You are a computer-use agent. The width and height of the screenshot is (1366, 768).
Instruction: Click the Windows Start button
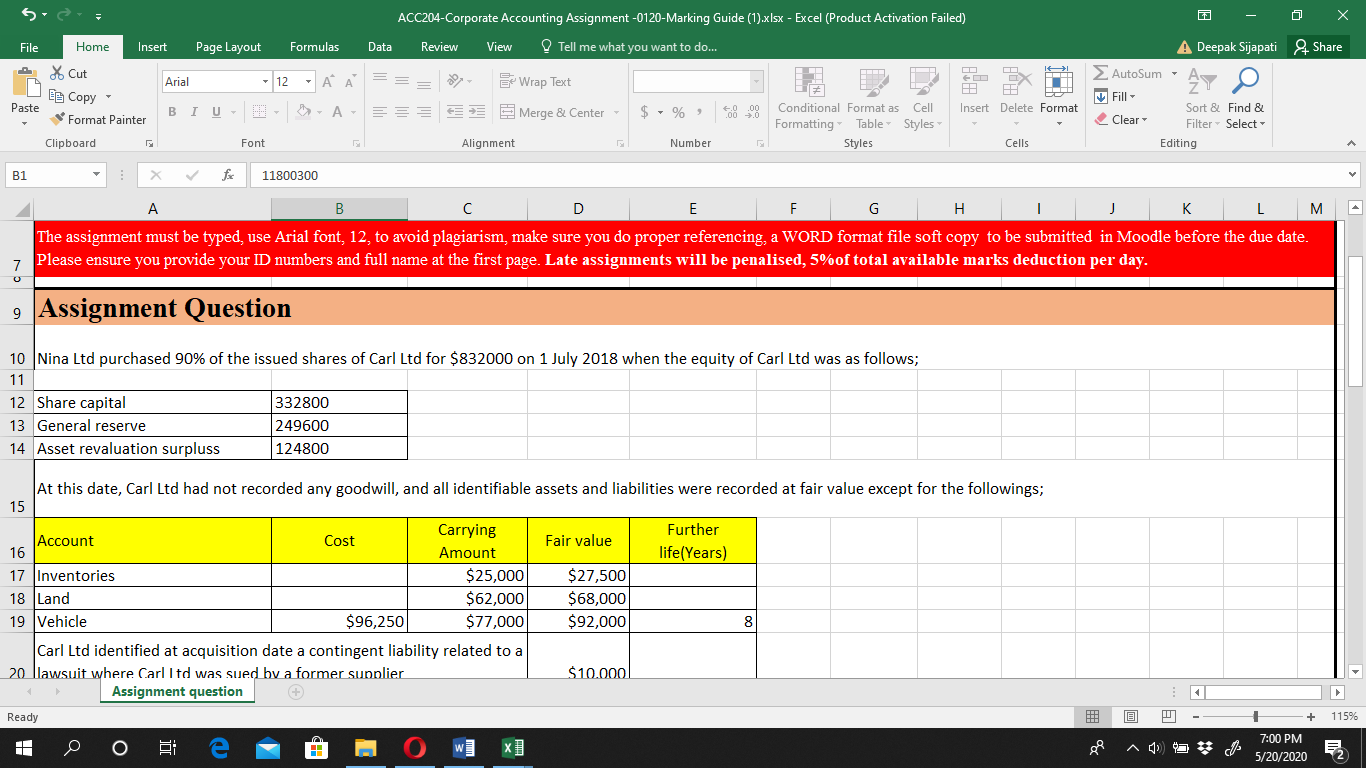point(22,748)
